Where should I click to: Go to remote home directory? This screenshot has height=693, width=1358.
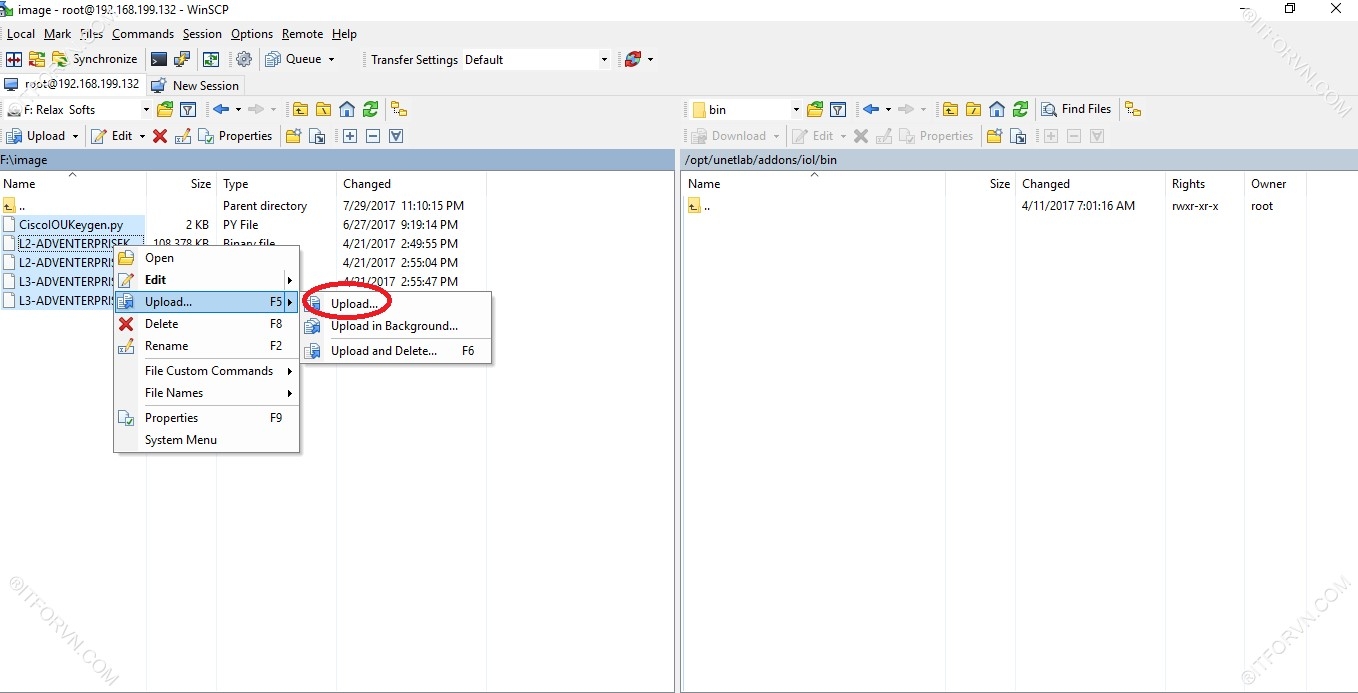pos(997,110)
